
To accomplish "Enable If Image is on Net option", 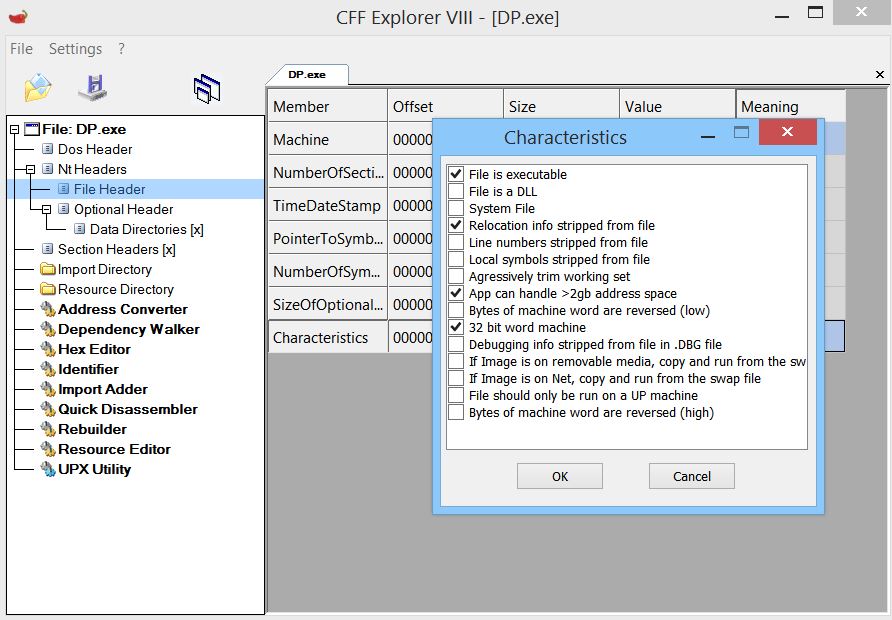I will pyautogui.click(x=456, y=378).
